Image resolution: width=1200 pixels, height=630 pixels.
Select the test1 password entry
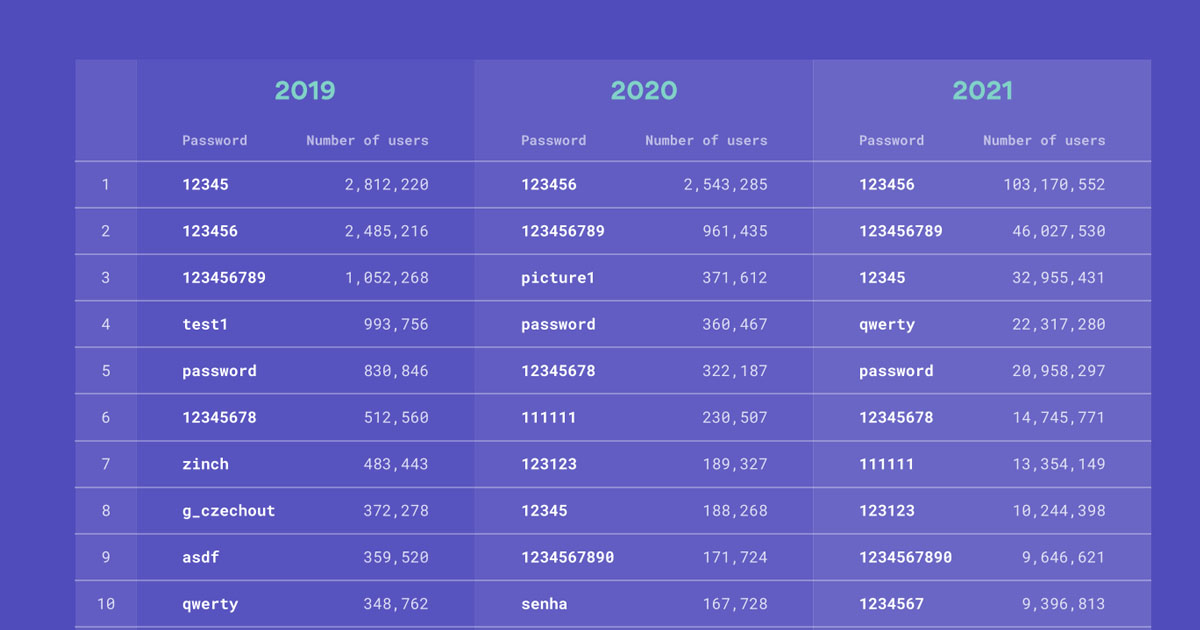(x=205, y=324)
